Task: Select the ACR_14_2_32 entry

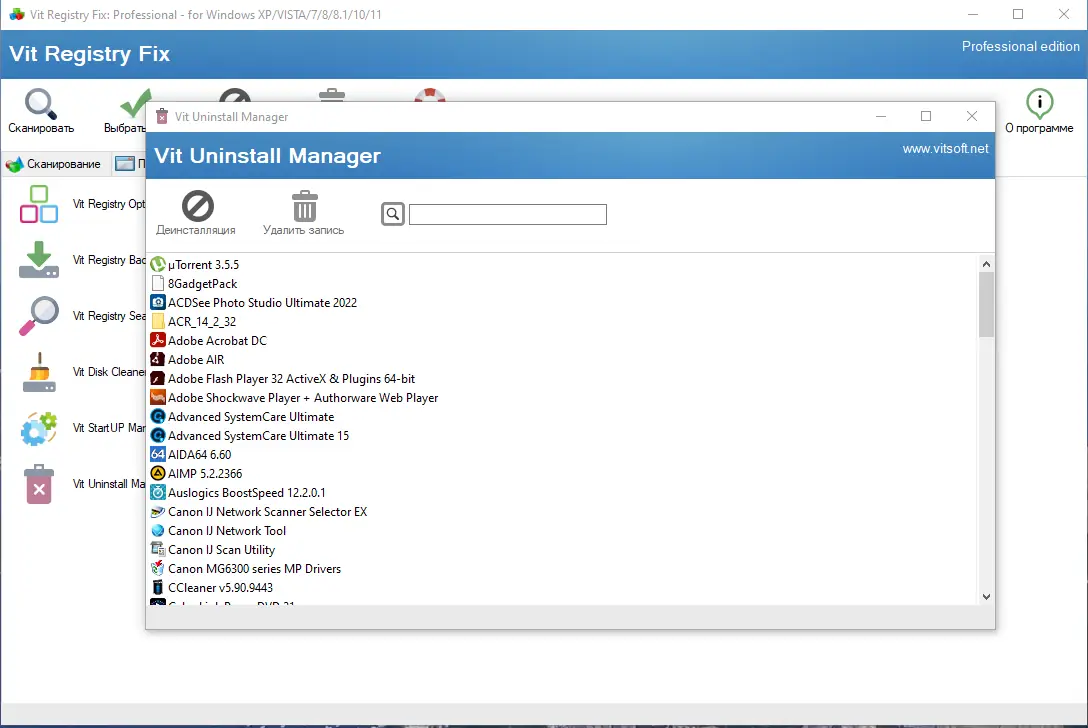Action: pyautogui.click(x=202, y=322)
